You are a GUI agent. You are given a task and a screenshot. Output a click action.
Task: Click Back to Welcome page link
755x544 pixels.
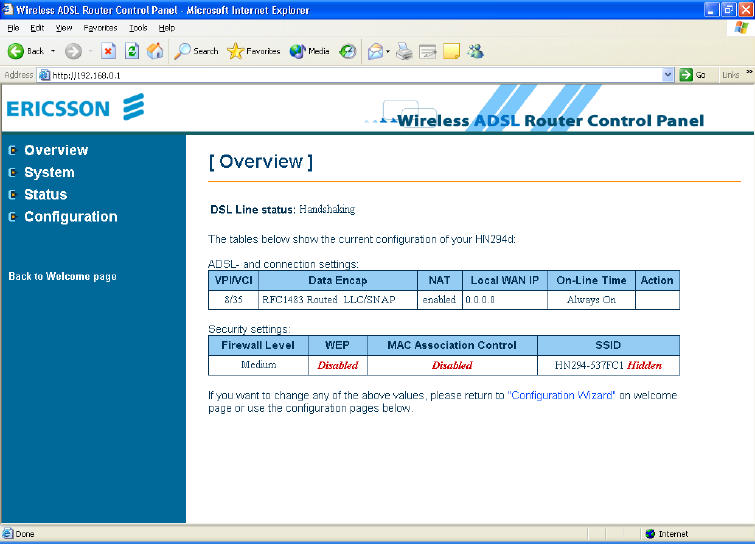pyautogui.click(x=63, y=276)
